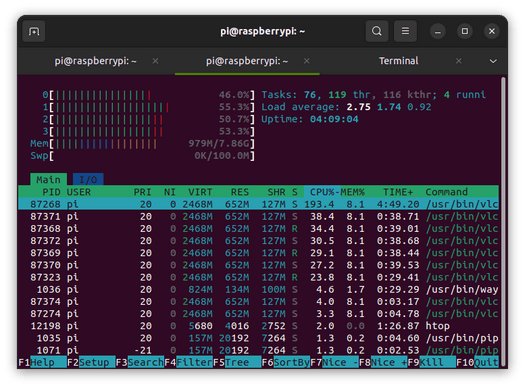
Task: Sort by the PRI column header
Action: click(x=143, y=192)
